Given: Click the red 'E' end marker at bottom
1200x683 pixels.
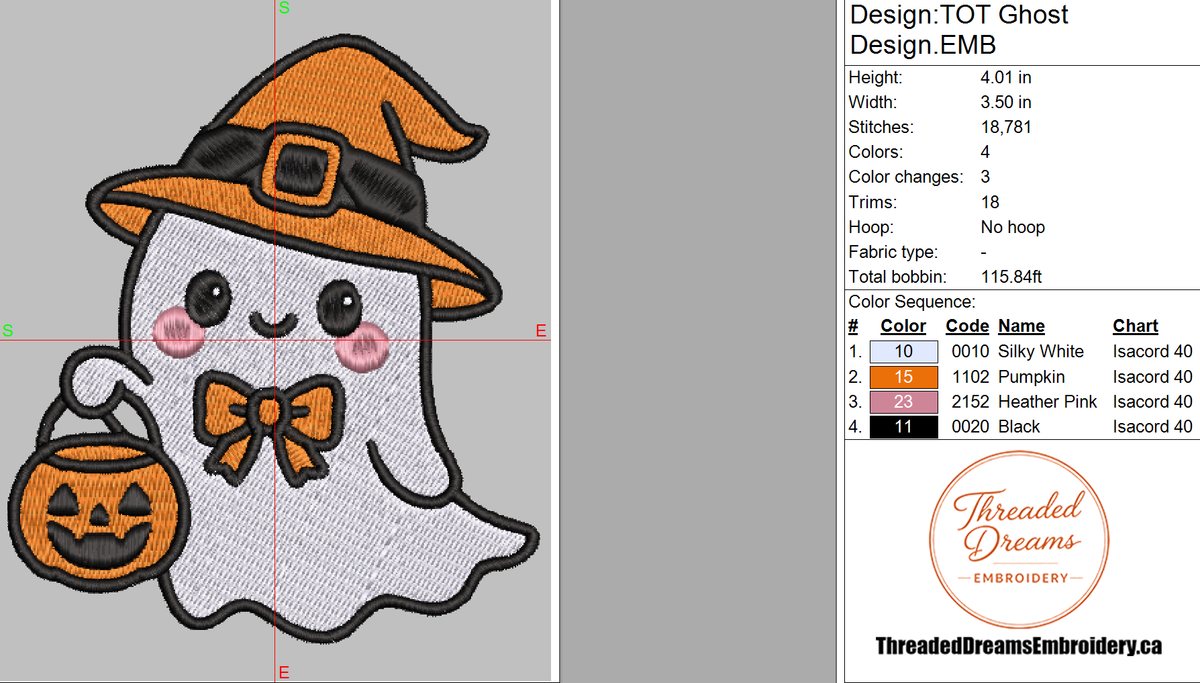Looking at the screenshot, I should point(284,671).
